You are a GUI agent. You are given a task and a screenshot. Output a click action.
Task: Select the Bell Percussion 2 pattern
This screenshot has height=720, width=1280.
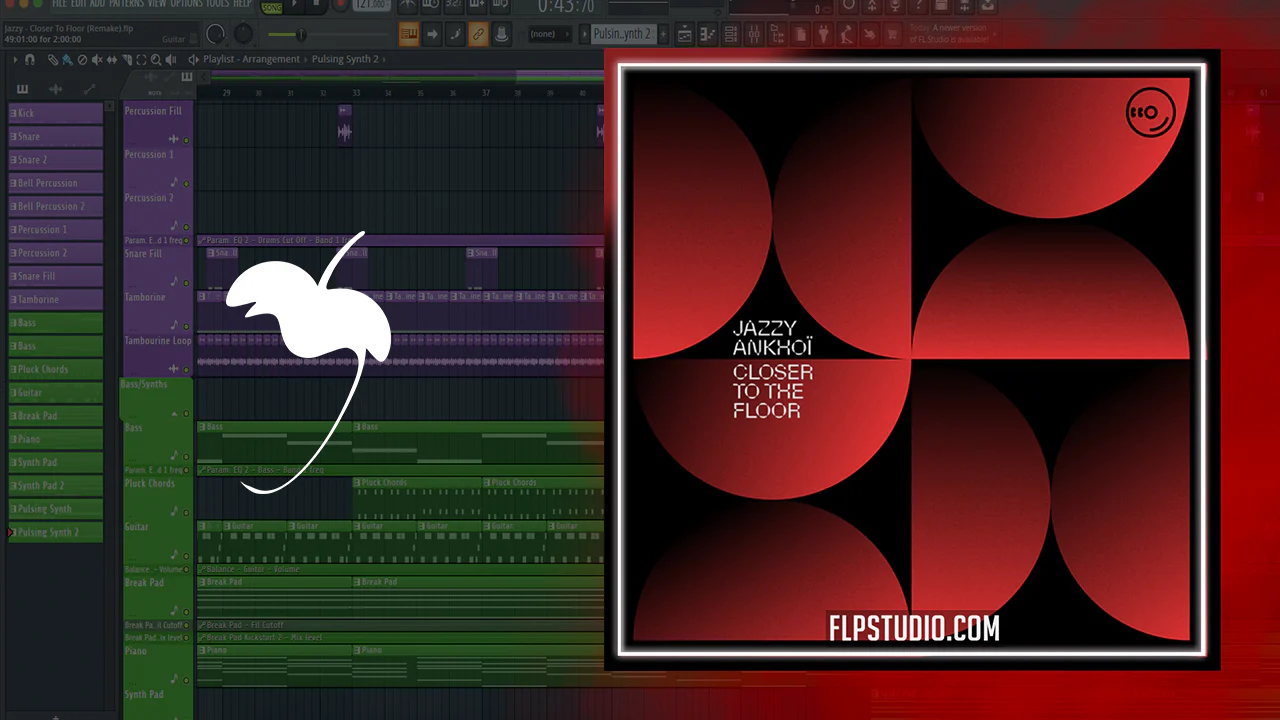coord(56,206)
